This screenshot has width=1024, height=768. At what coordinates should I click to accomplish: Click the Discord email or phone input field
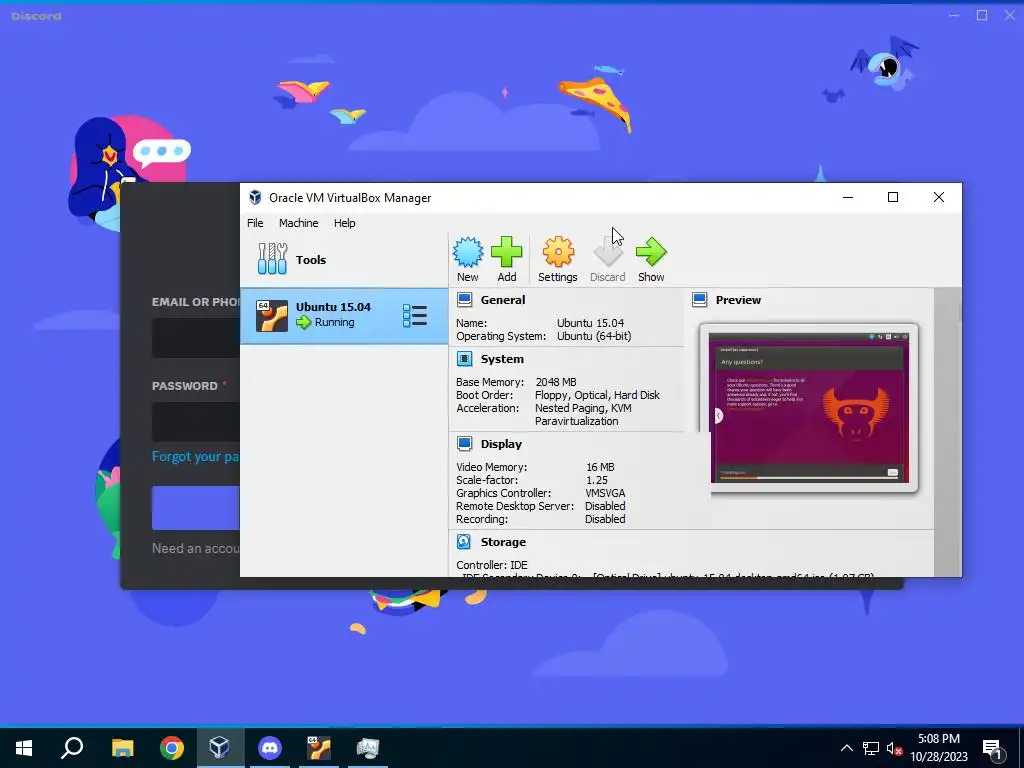point(196,338)
